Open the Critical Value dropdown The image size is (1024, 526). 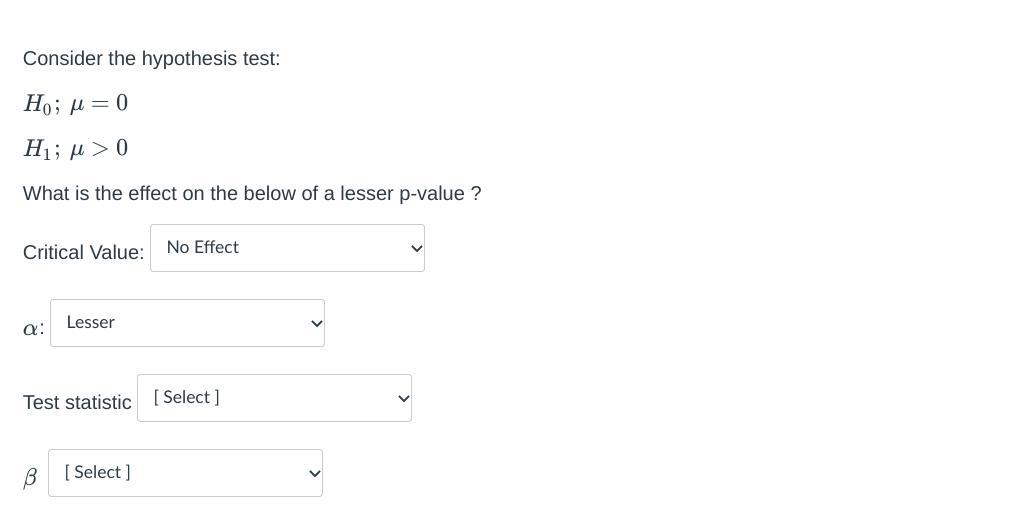pos(287,248)
